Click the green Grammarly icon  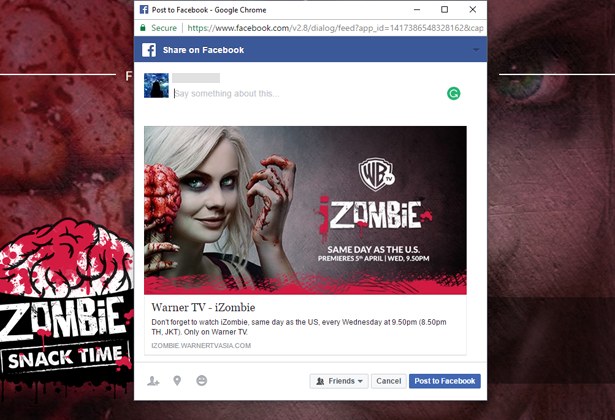[x=453, y=93]
